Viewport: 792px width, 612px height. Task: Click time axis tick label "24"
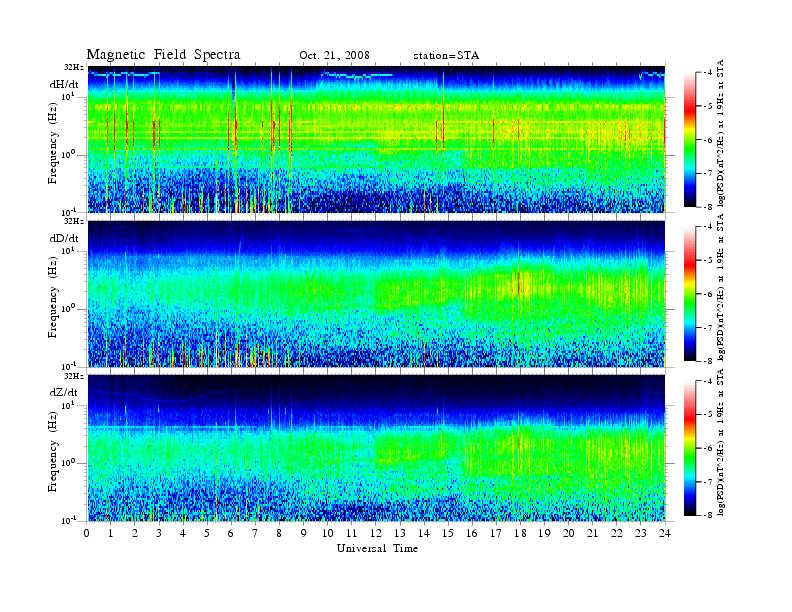tap(665, 533)
